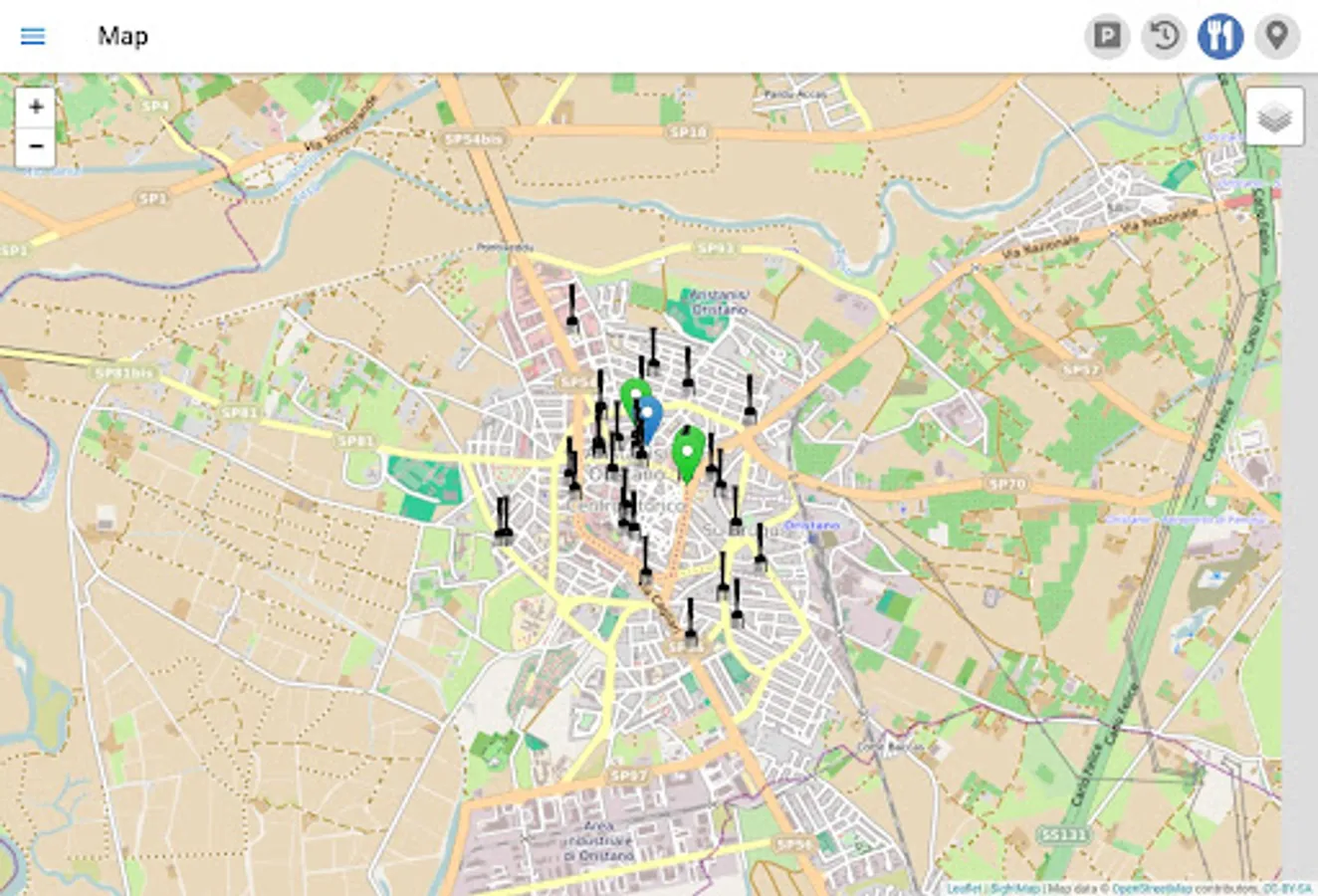
Task: Open the map layers selector
Action: pos(1275,117)
